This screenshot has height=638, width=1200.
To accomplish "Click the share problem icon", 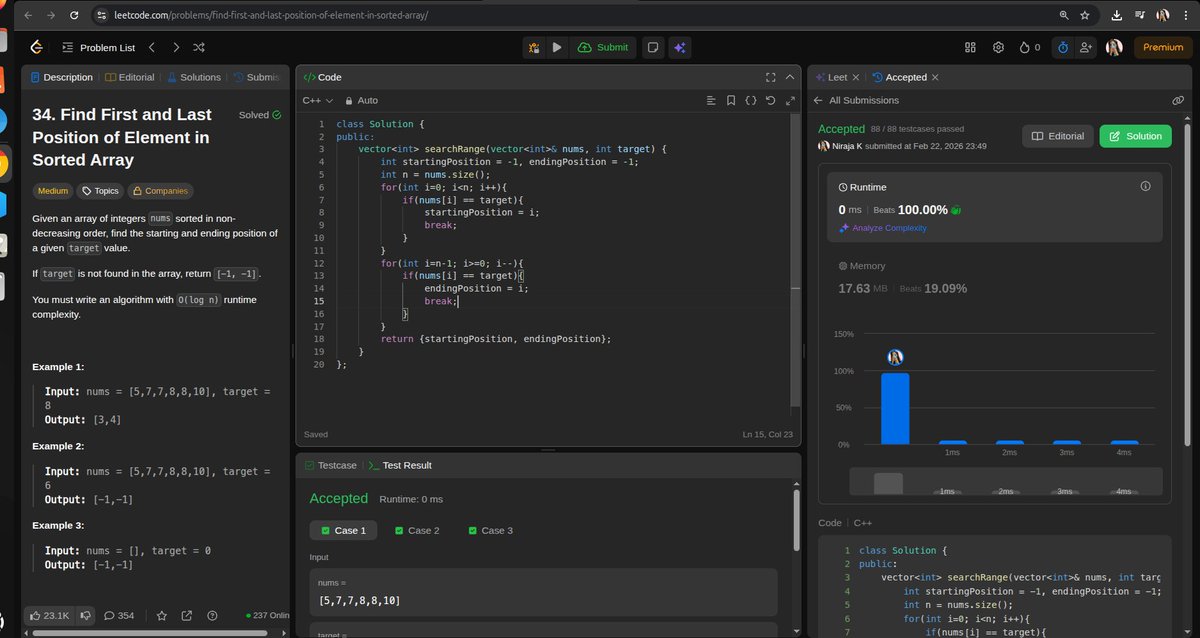I will click(x=186, y=615).
